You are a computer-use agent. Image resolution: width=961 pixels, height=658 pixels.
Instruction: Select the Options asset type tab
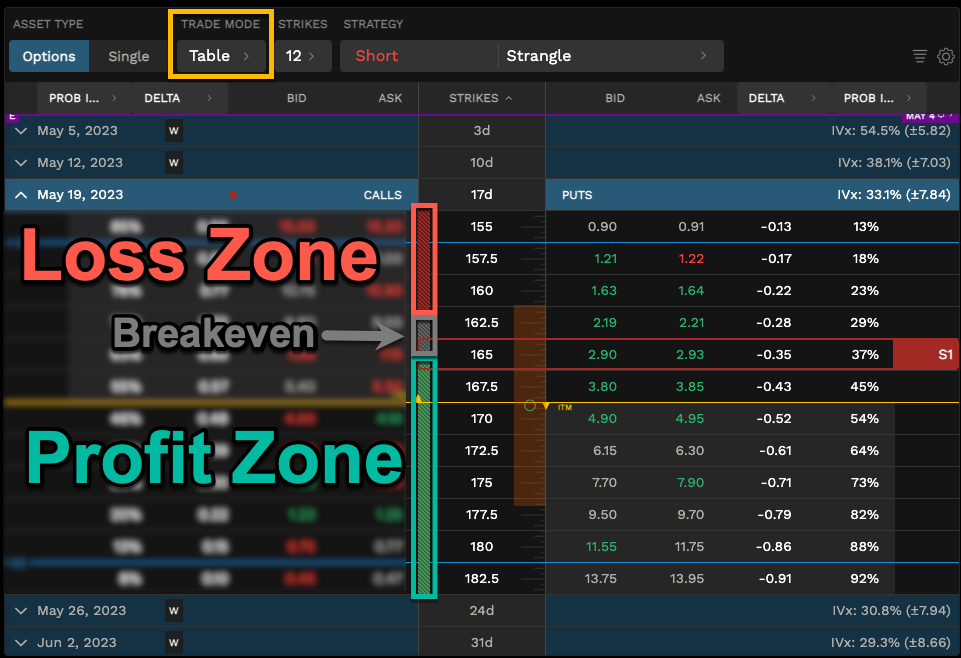[48, 57]
